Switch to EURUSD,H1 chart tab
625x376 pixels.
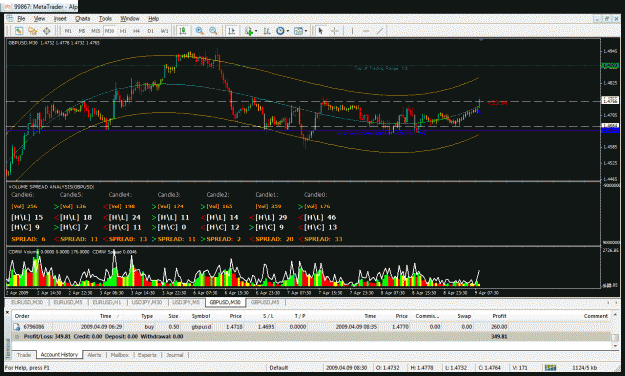(x=106, y=302)
